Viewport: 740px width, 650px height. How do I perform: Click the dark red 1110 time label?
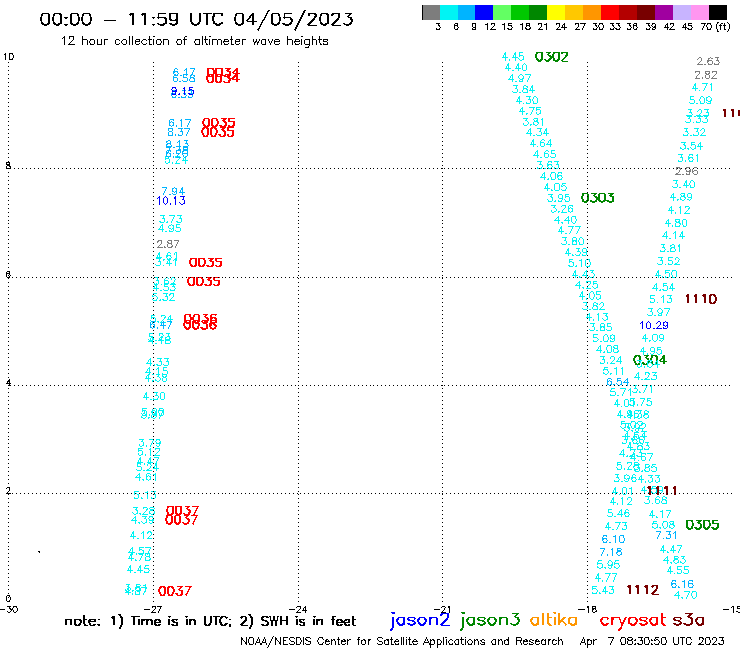tap(701, 299)
